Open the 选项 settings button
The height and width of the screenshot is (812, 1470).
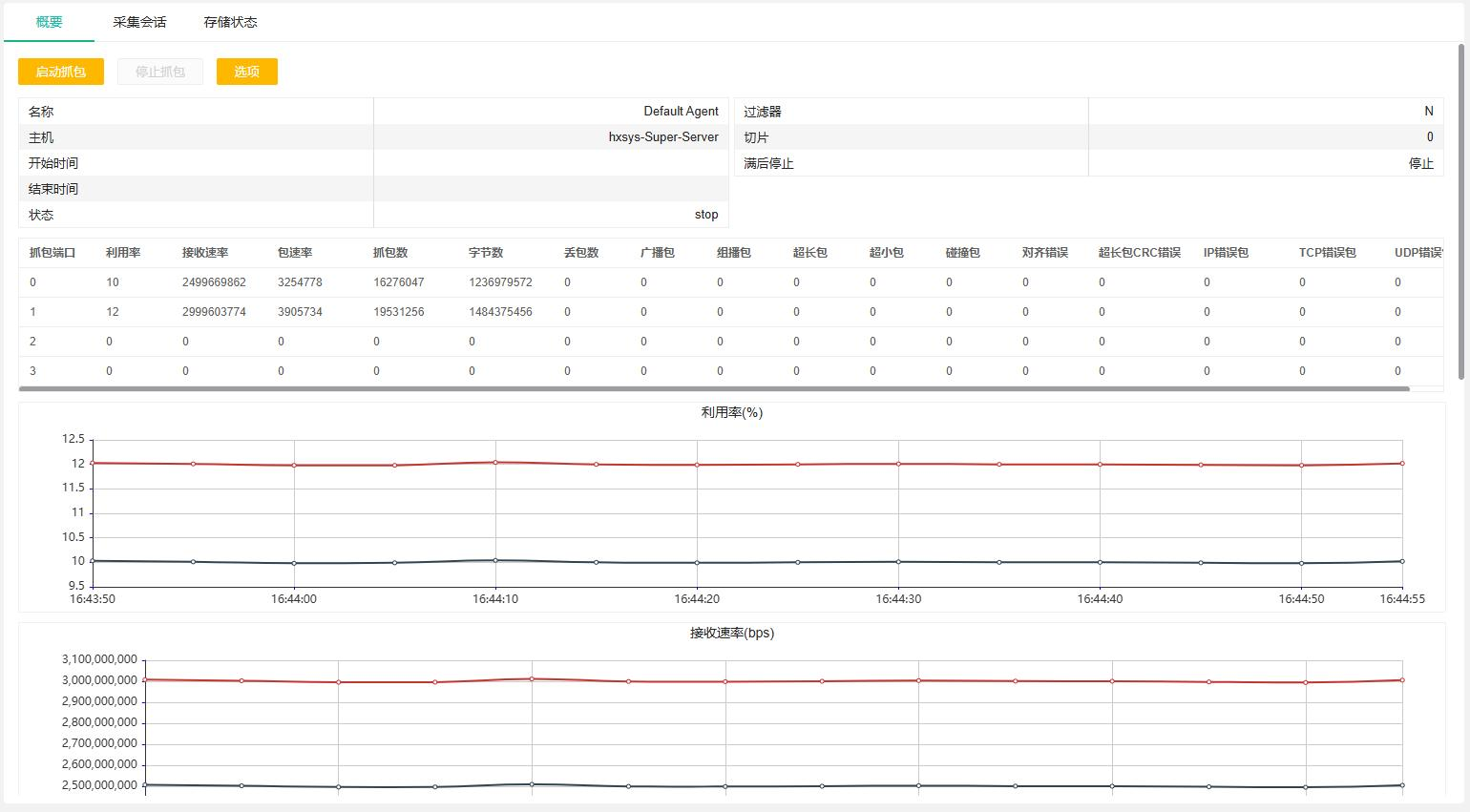pyautogui.click(x=246, y=72)
